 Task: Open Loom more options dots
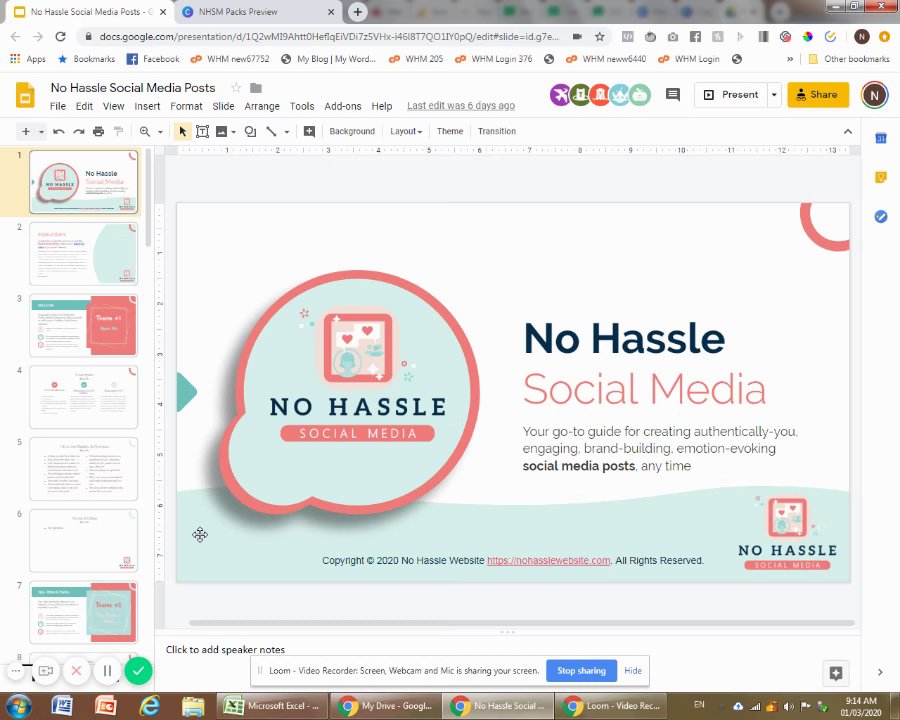tap(15, 671)
